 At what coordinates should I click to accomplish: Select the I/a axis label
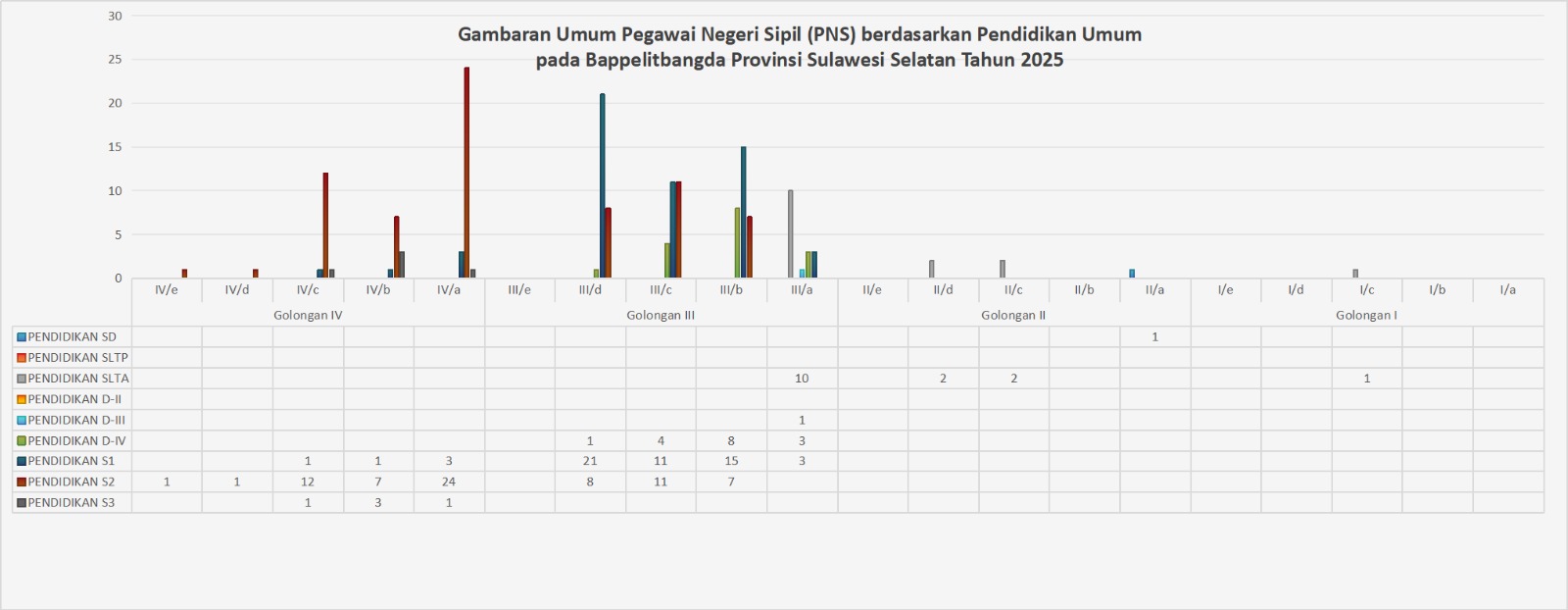[1507, 290]
